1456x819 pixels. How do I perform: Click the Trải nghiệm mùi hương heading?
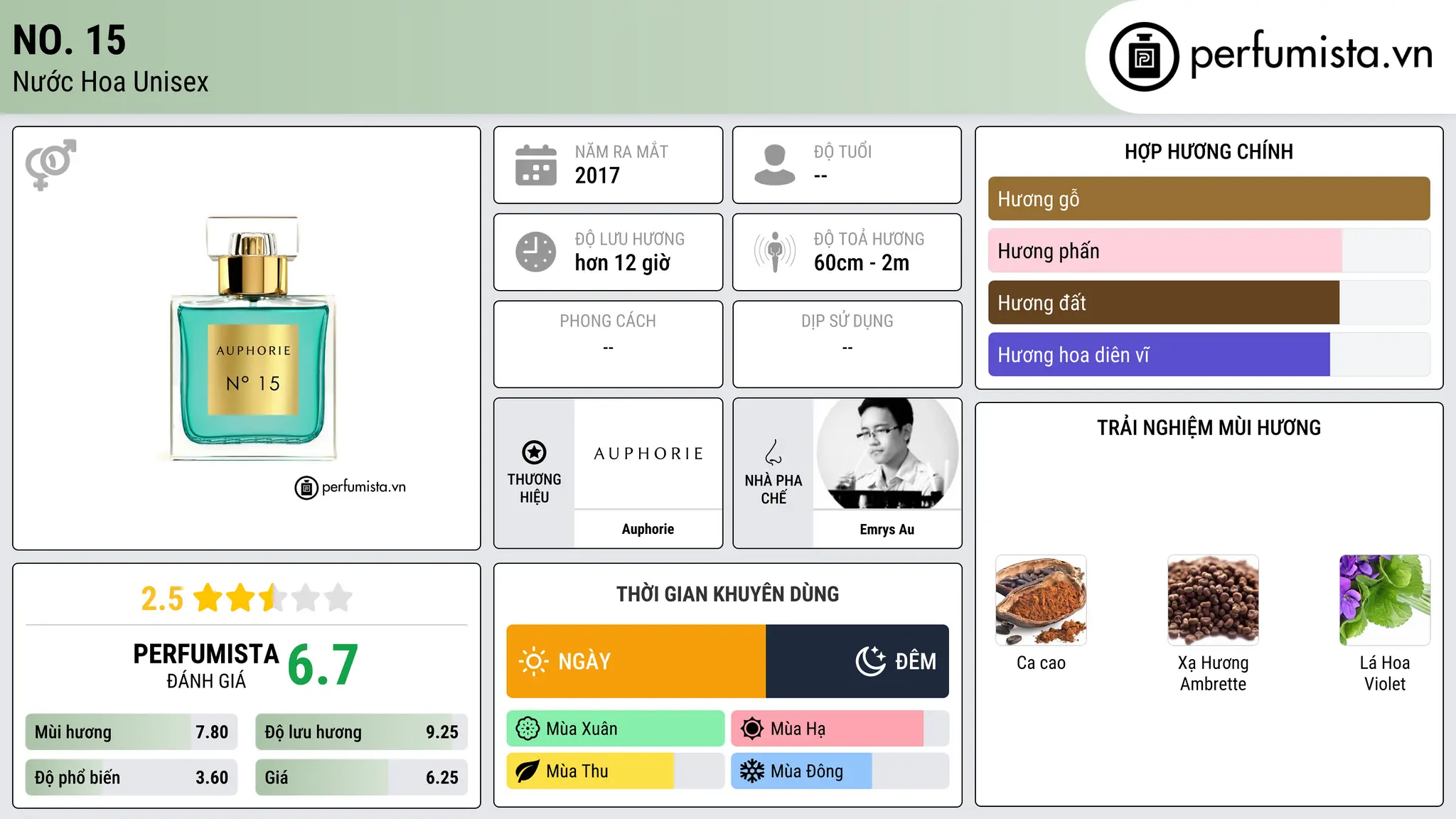coord(1209,428)
